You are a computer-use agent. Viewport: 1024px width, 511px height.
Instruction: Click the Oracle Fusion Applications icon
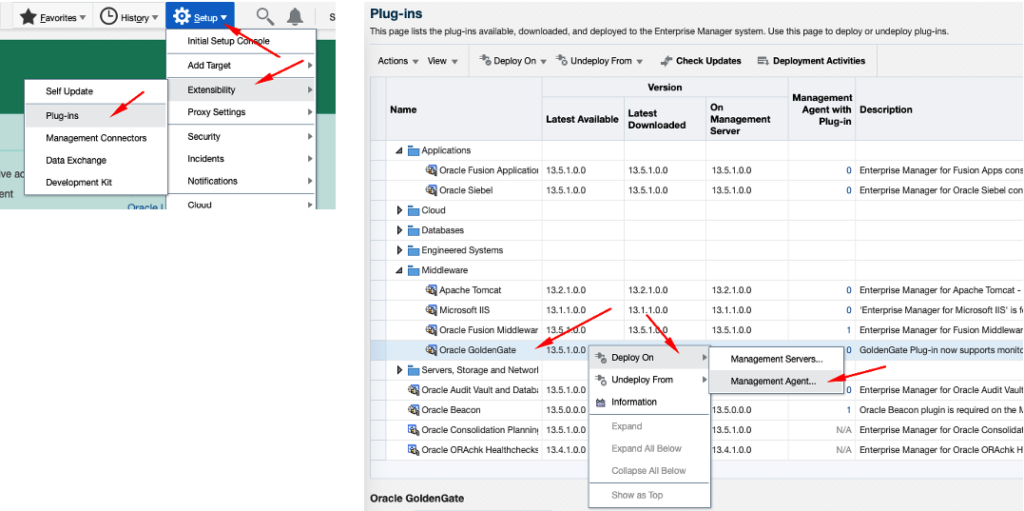click(x=431, y=171)
